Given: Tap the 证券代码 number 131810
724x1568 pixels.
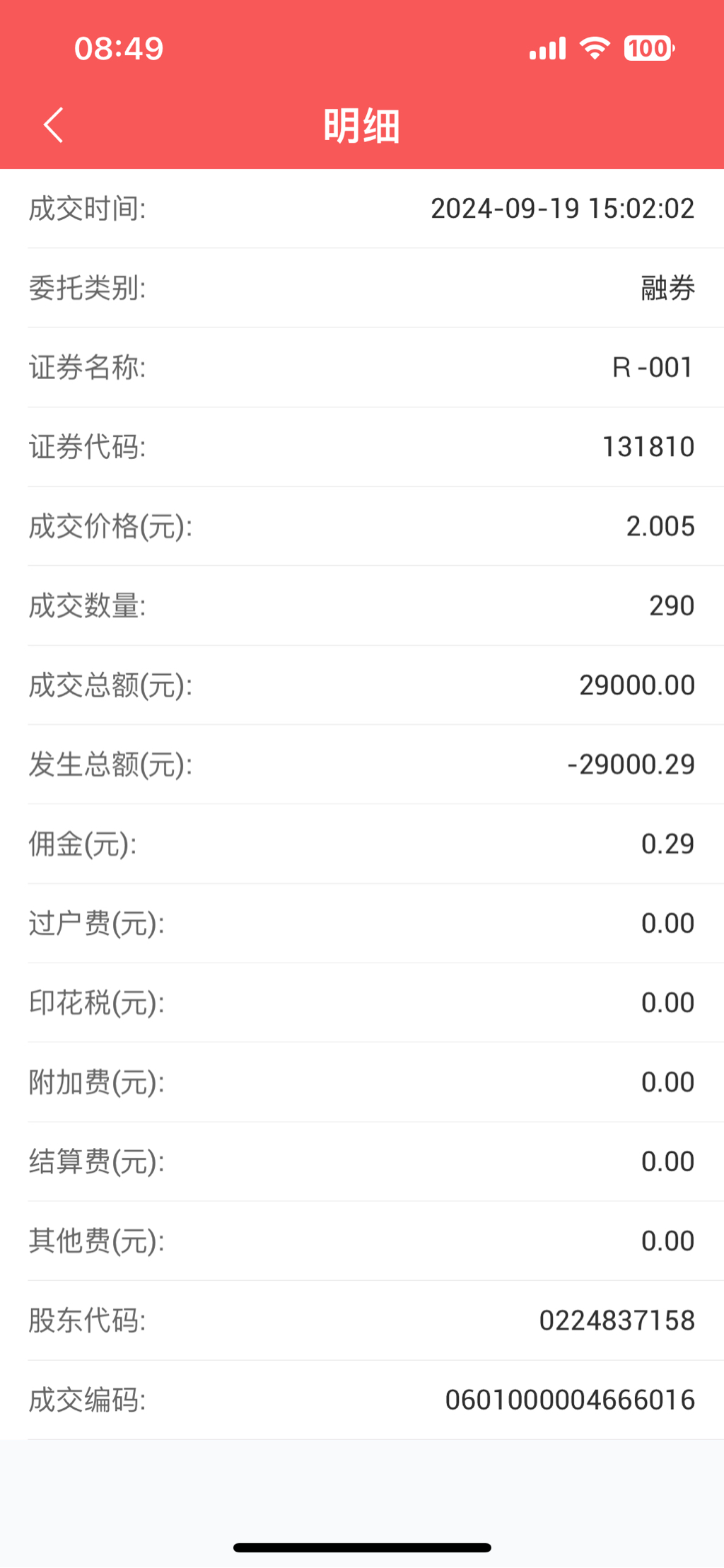Looking at the screenshot, I should pyautogui.click(x=648, y=447).
